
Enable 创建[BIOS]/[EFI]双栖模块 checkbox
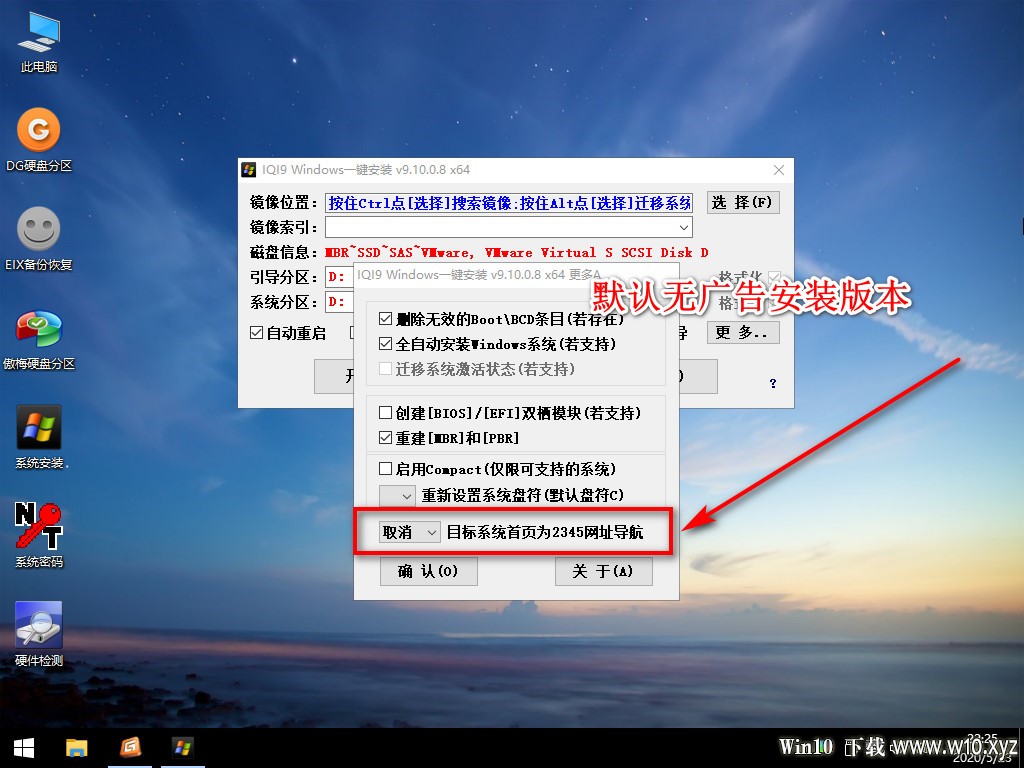[386, 413]
